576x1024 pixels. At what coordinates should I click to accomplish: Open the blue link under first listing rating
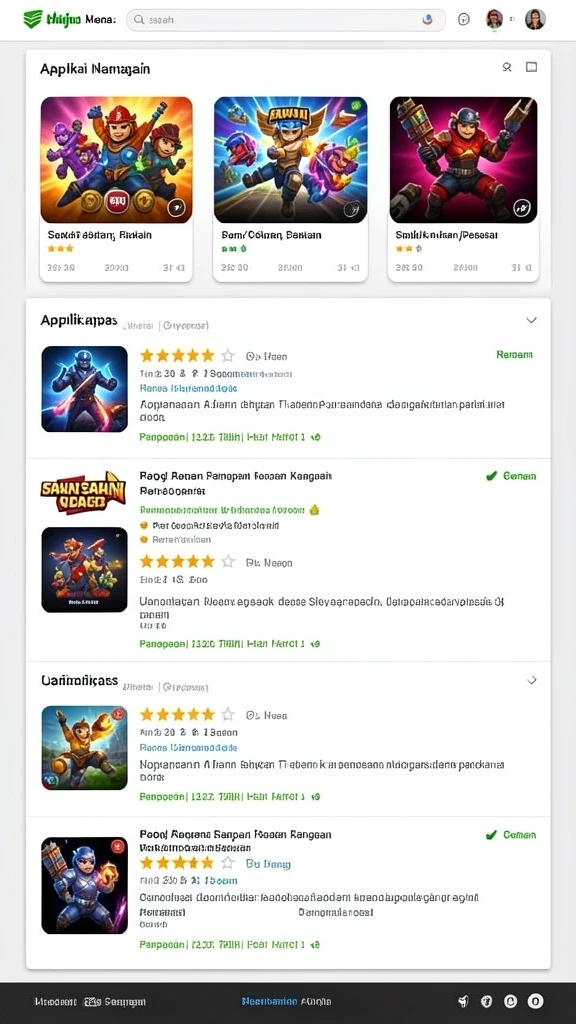point(189,388)
